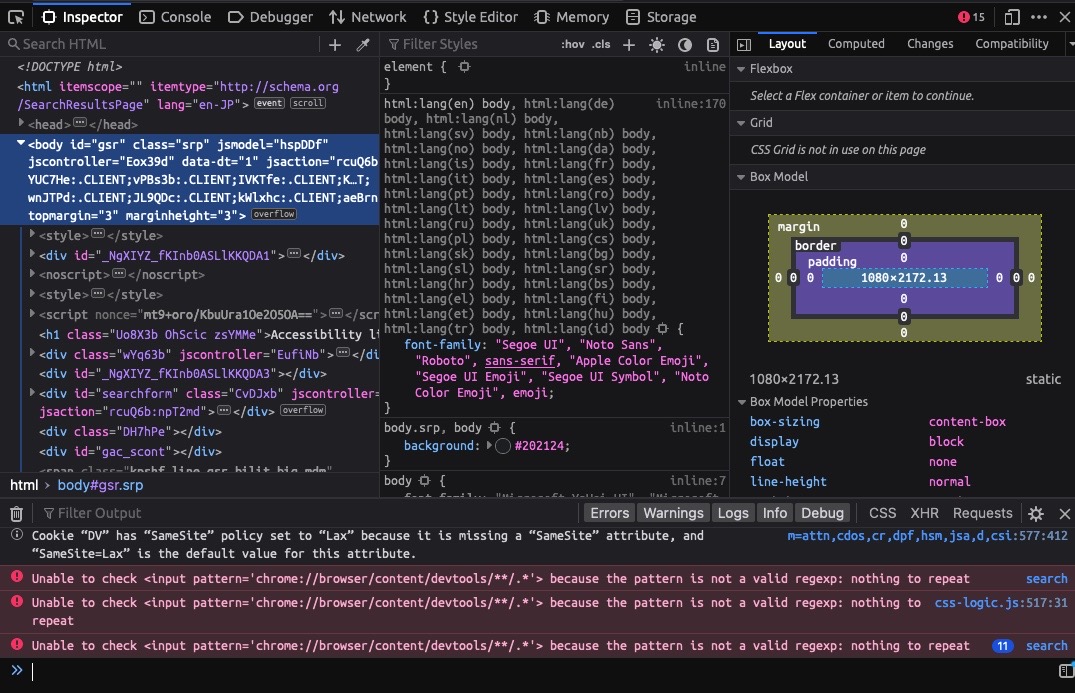
Task: Toggle the XHR console filter
Action: pos(924,513)
